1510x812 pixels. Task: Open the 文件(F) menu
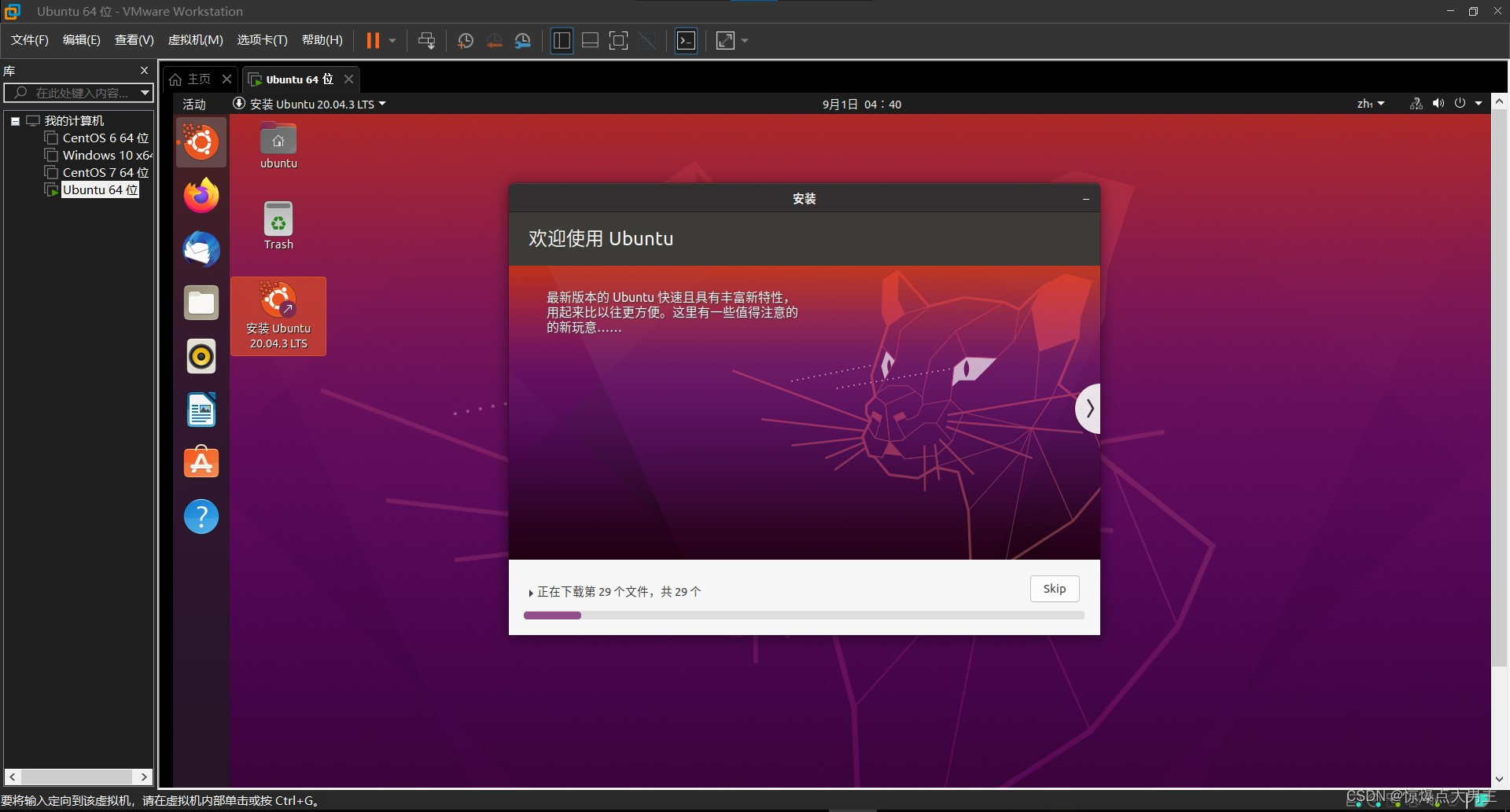click(29, 40)
